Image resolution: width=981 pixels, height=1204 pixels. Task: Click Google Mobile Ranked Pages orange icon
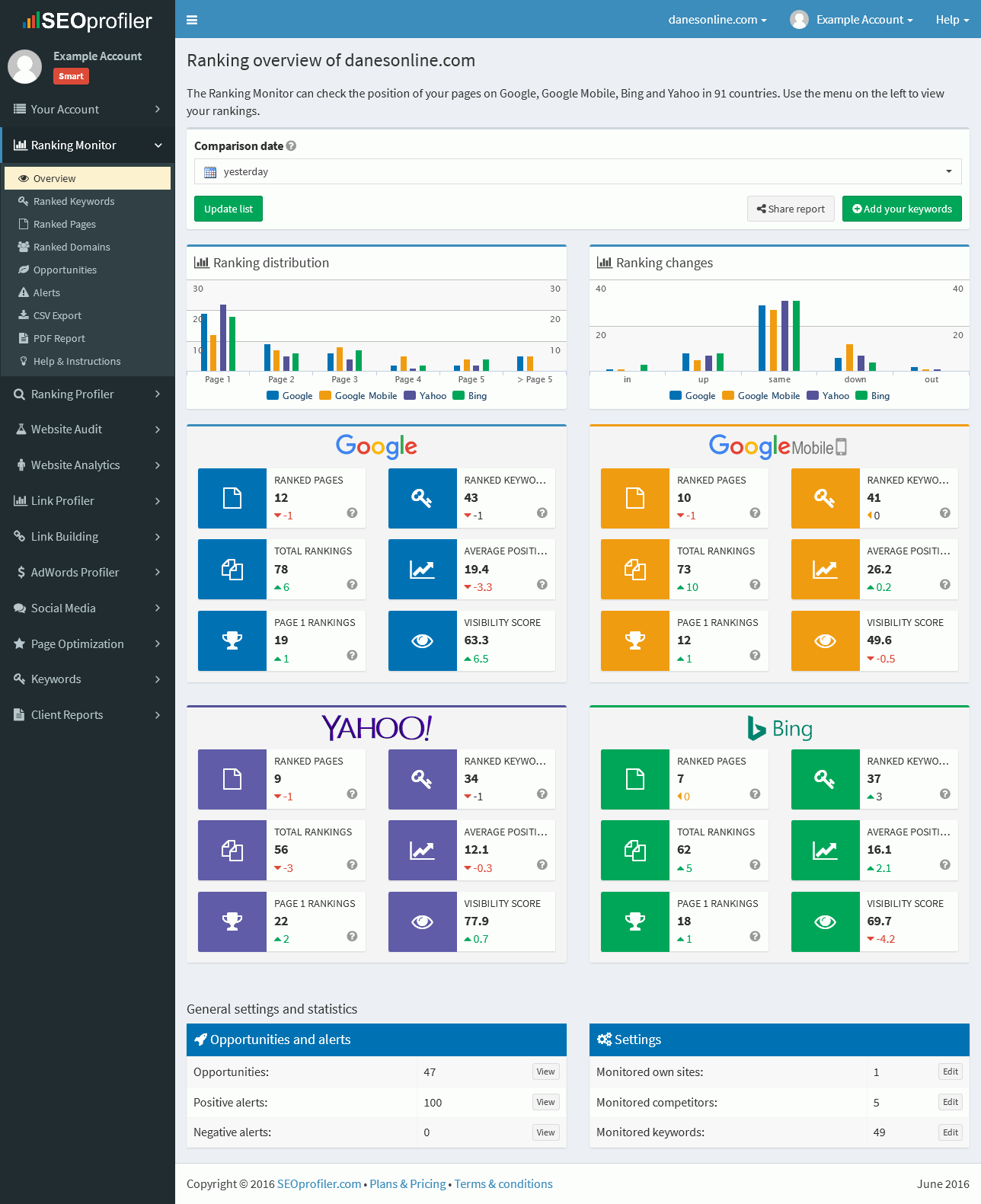click(x=635, y=498)
